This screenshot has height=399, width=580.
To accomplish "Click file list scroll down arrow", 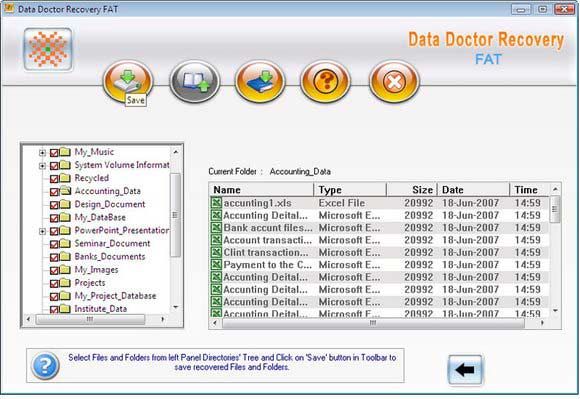I will [555, 311].
